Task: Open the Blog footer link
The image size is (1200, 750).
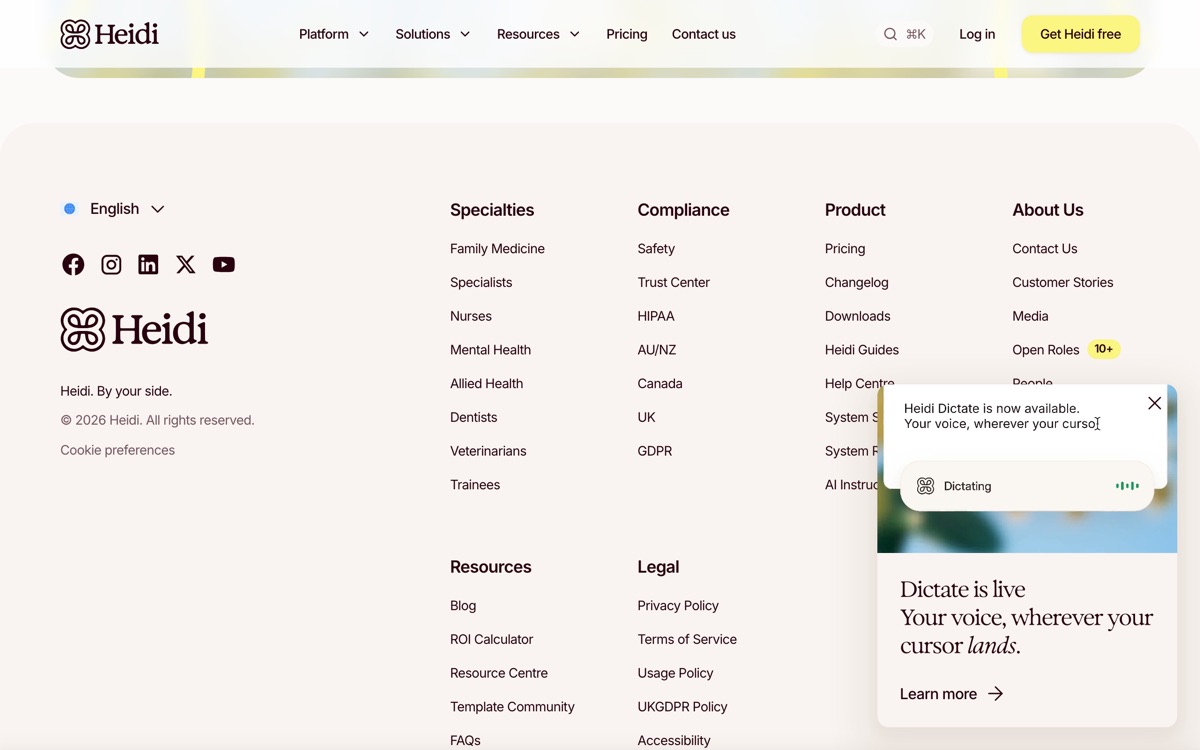Action: click(x=463, y=606)
